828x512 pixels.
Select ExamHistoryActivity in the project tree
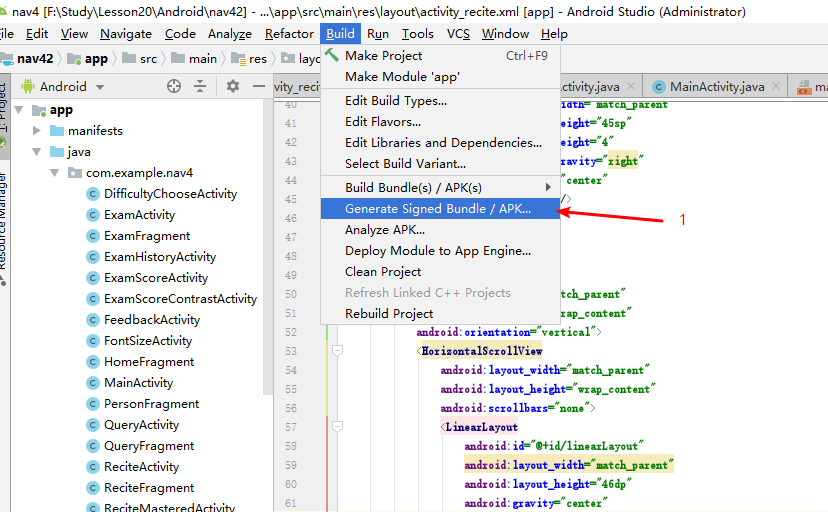click(160, 257)
